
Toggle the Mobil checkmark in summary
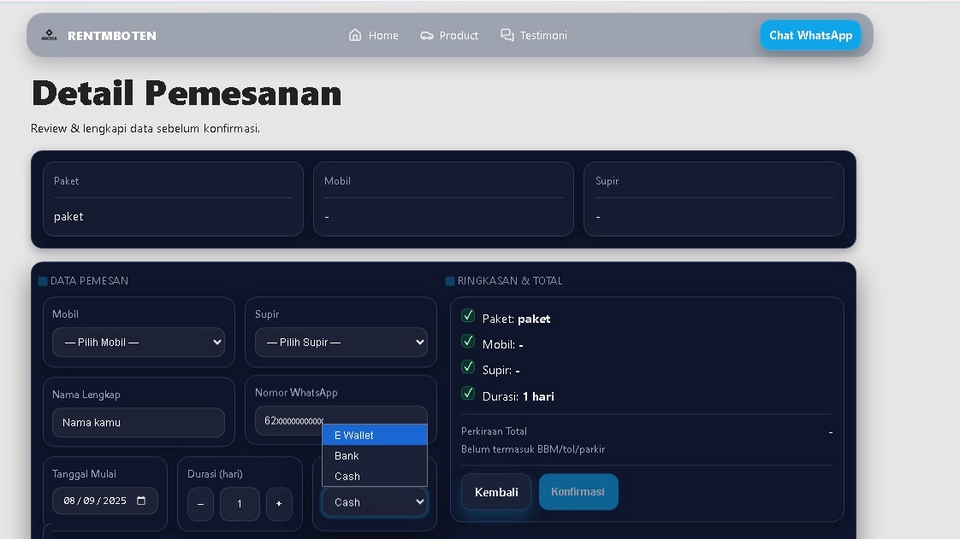click(x=468, y=342)
